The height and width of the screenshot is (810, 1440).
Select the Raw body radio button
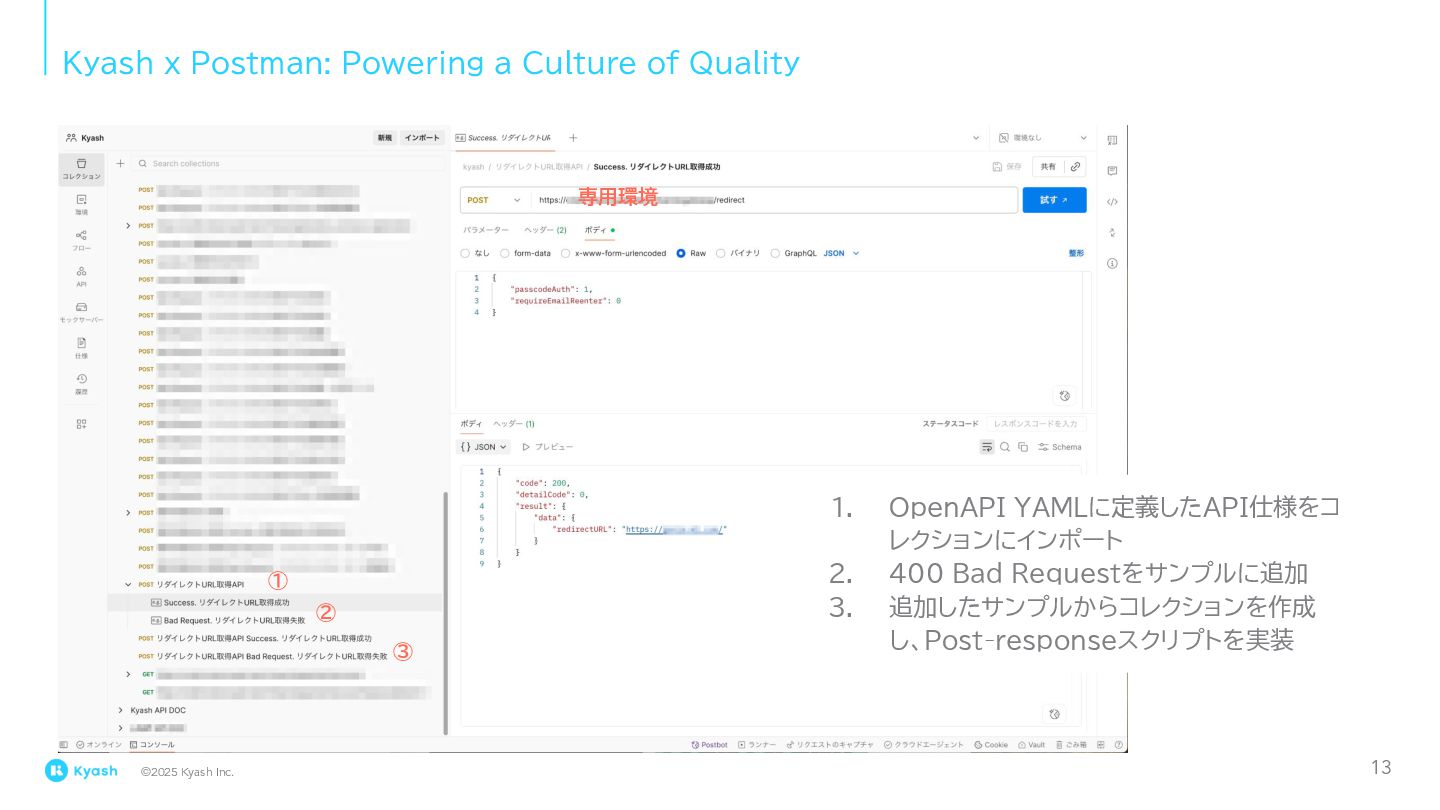point(681,254)
